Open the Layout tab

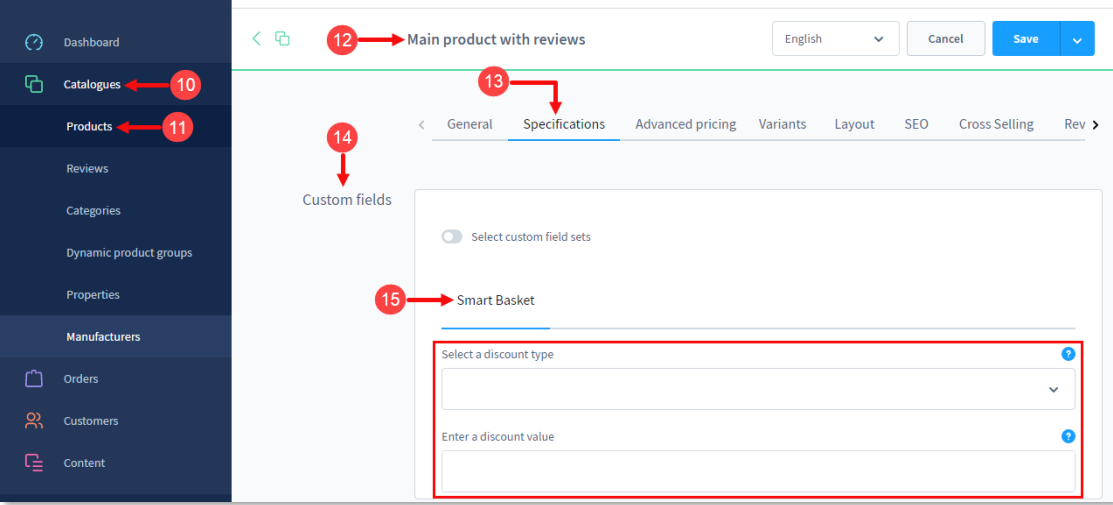point(854,124)
